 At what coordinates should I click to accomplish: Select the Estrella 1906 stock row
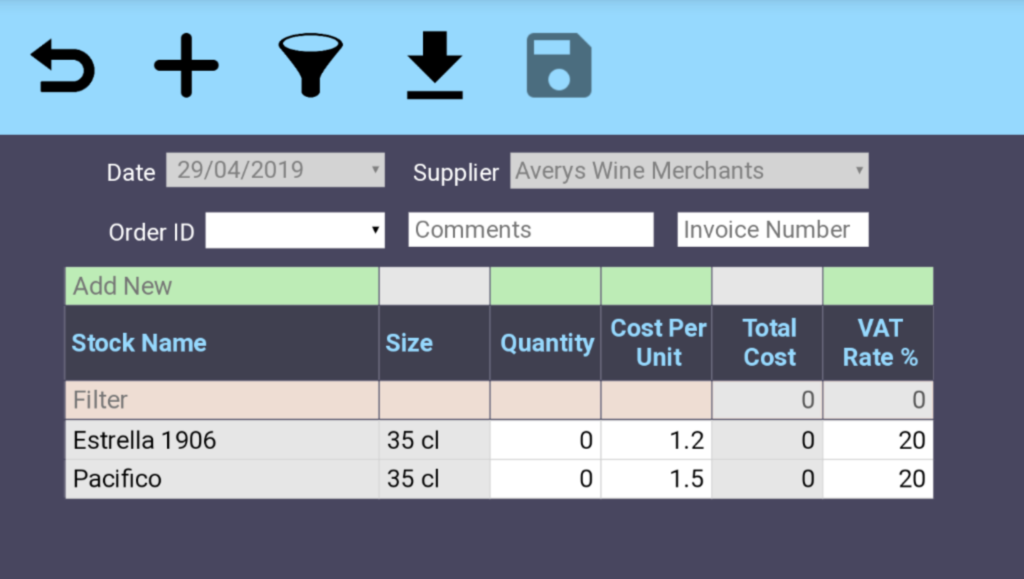222,440
